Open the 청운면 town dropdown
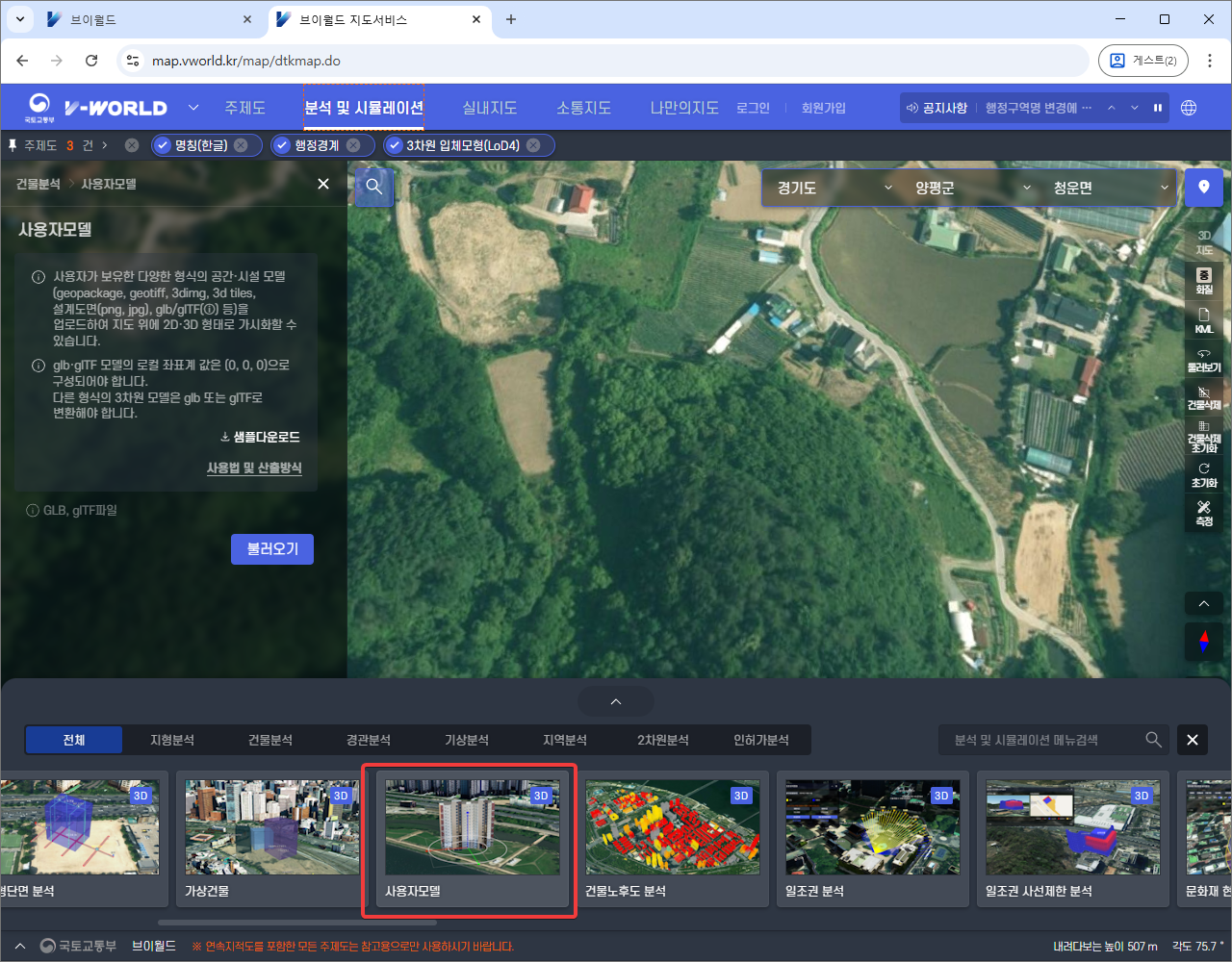The height and width of the screenshot is (962, 1232). pos(1110,188)
